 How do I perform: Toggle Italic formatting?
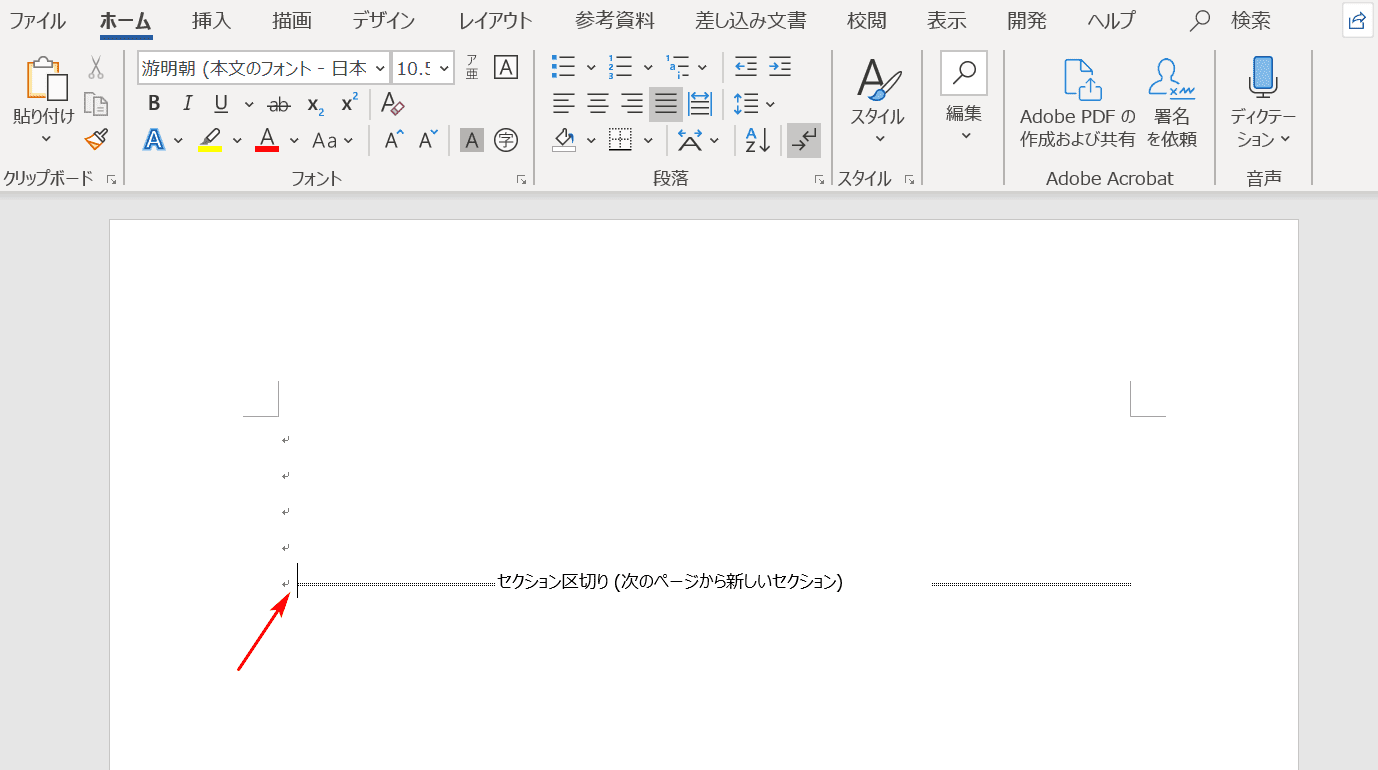(187, 103)
